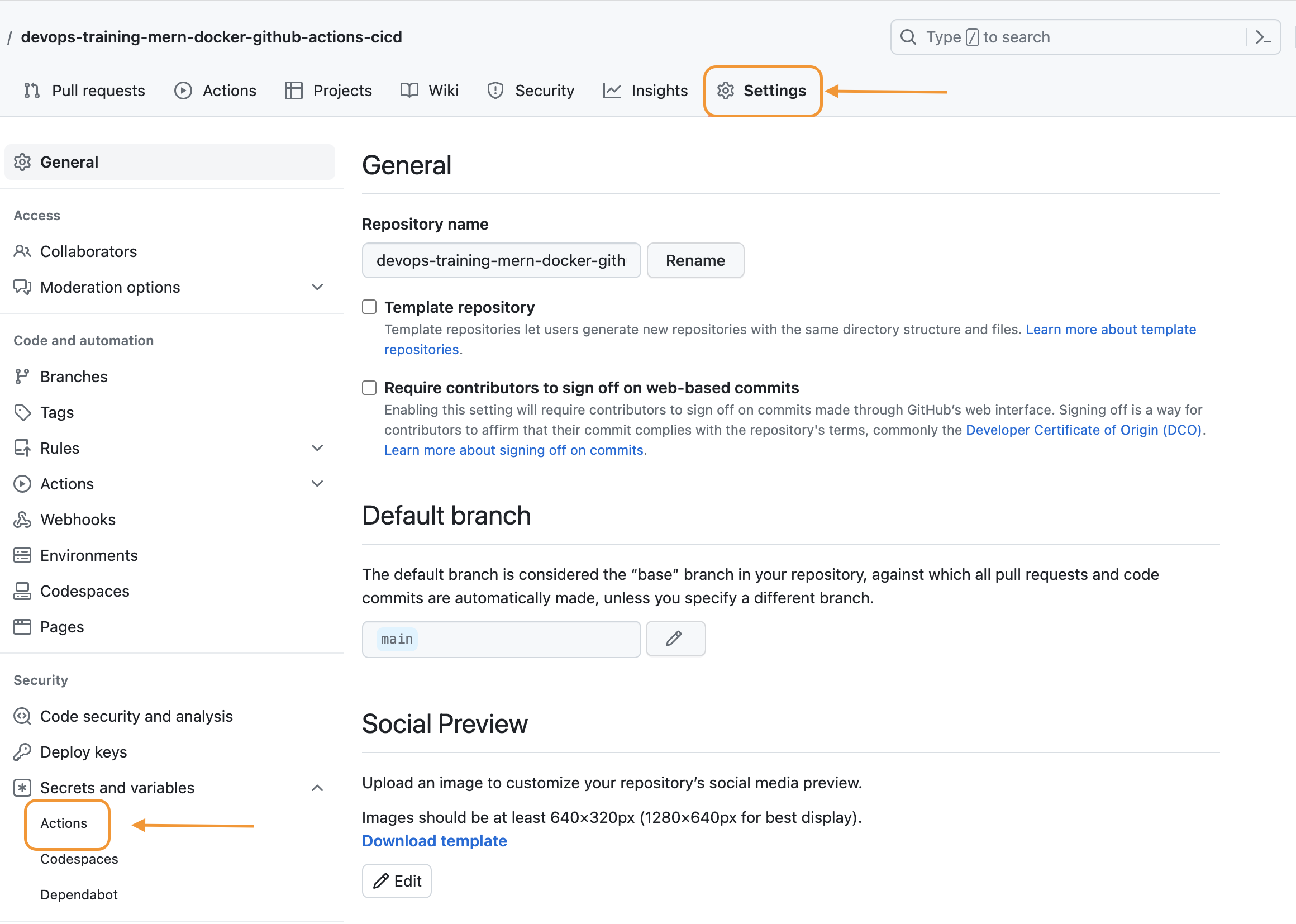Switch to the Insights tab
Screen dimensions: 1296x924
pyautogui.click(x=645, y=91)
